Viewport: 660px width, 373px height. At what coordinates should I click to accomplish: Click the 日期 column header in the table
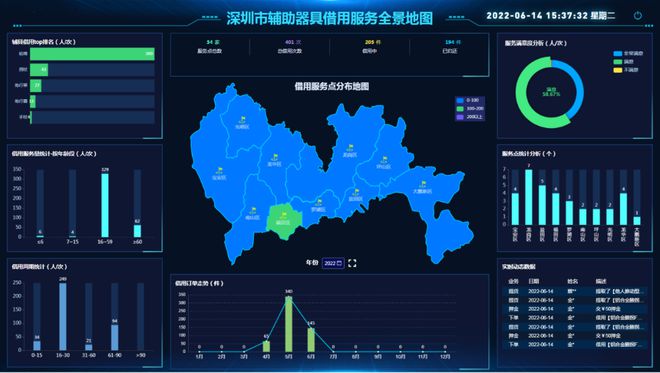534,281
